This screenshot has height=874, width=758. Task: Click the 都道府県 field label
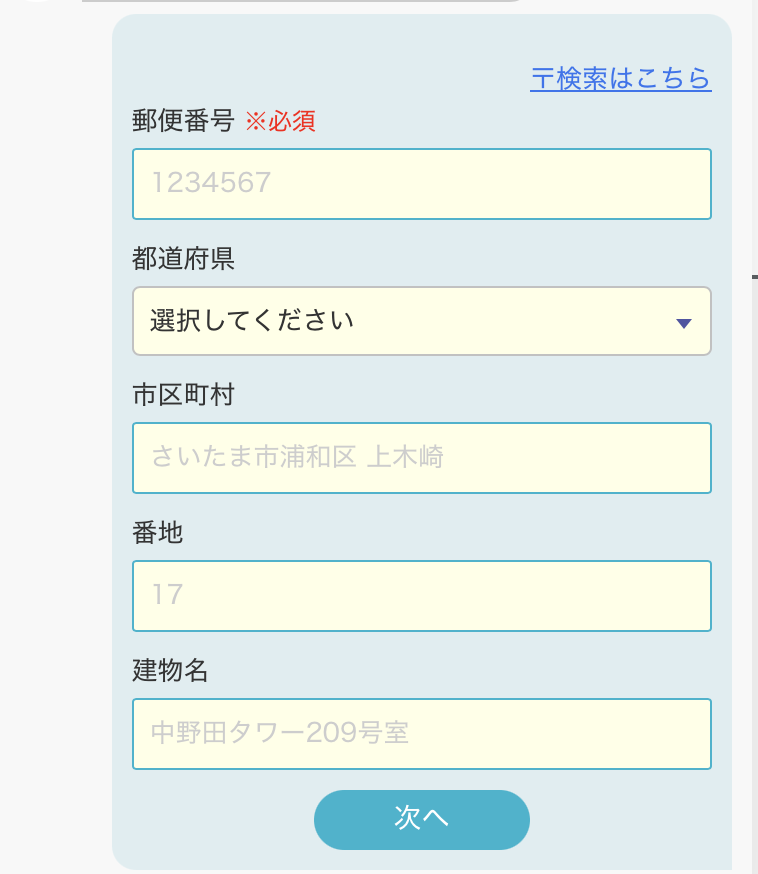183,259
